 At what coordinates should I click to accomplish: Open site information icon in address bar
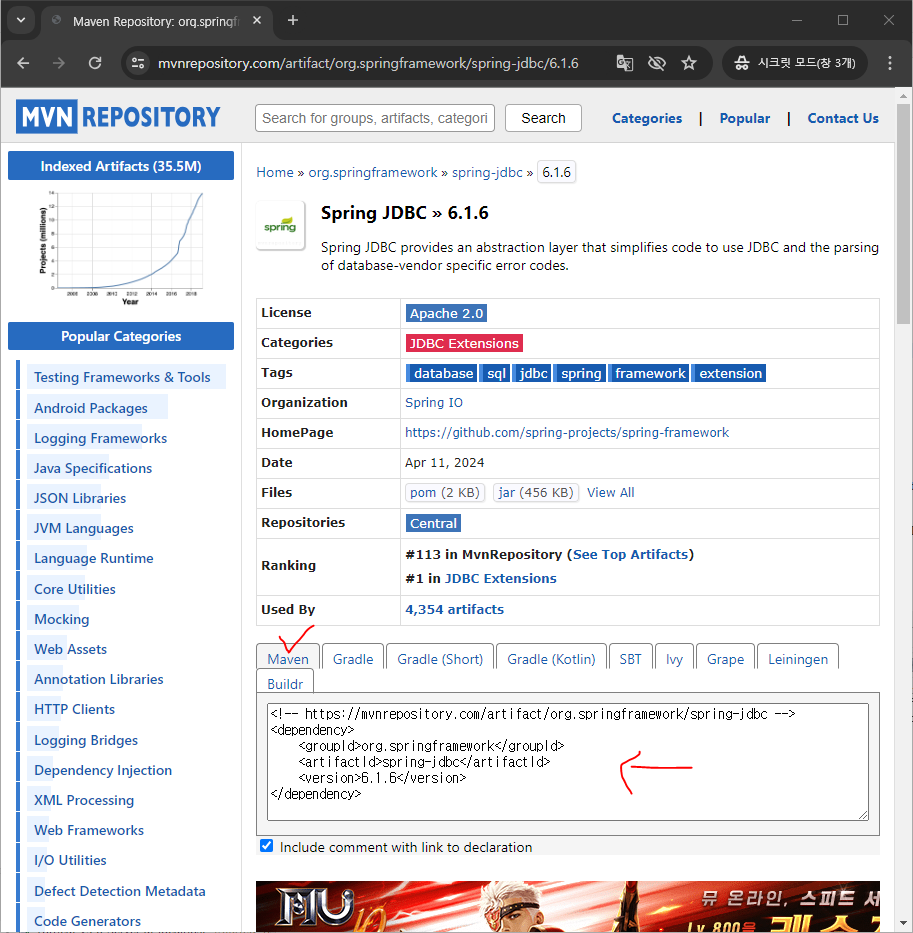pos(138,63)
